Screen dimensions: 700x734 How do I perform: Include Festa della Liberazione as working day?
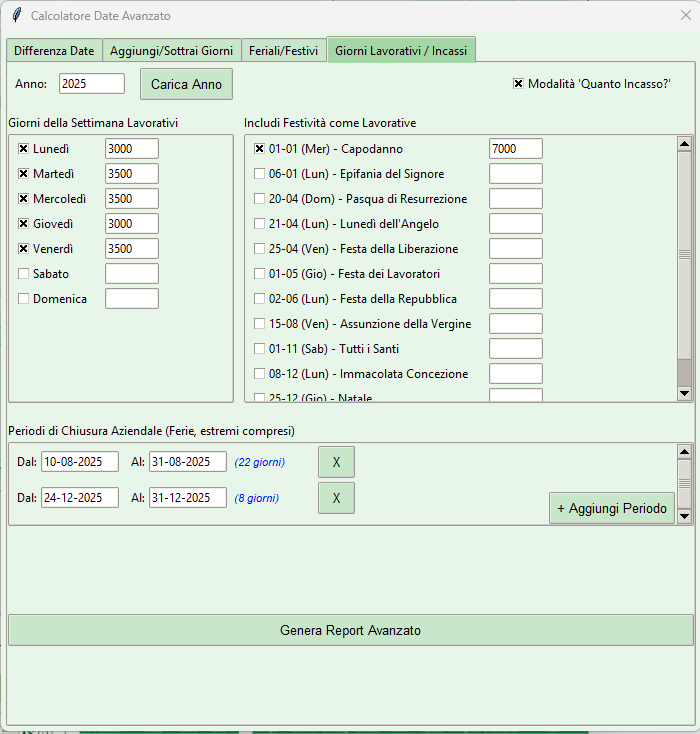[x=260, y=249]
